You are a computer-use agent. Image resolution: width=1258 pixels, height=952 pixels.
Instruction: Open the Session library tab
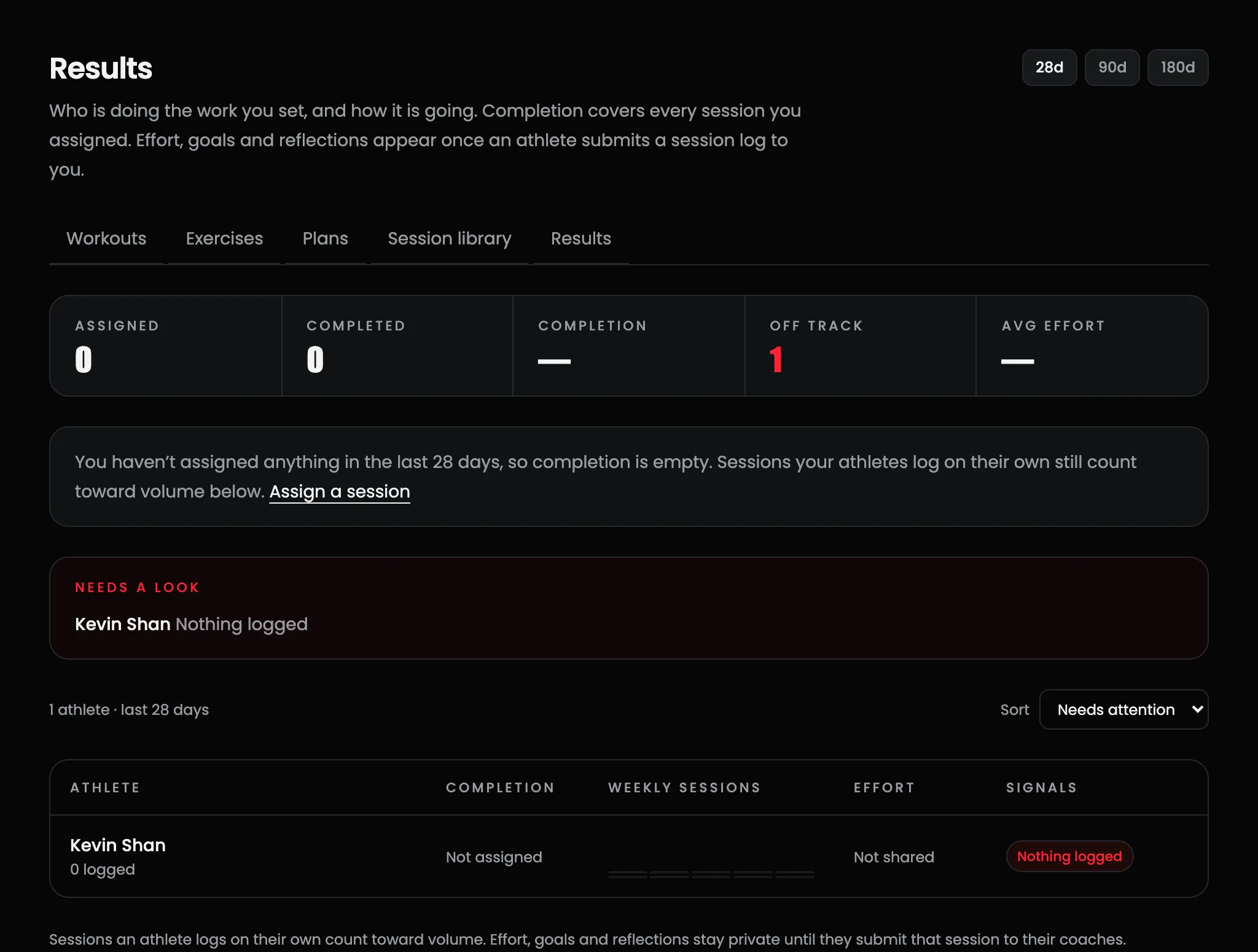point(449,238)
